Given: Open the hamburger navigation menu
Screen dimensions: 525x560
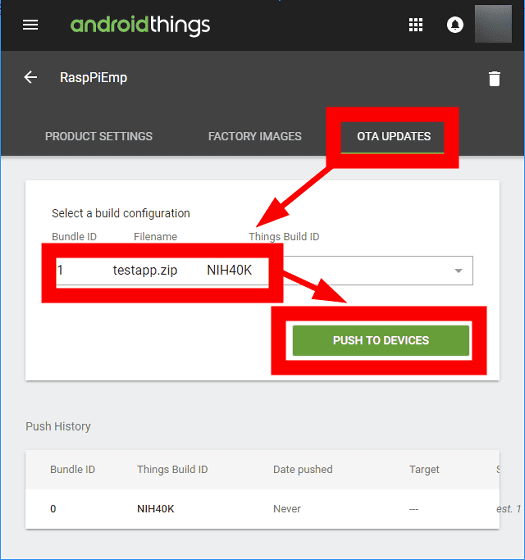Looking at the screenshot, I should [30, 25].
